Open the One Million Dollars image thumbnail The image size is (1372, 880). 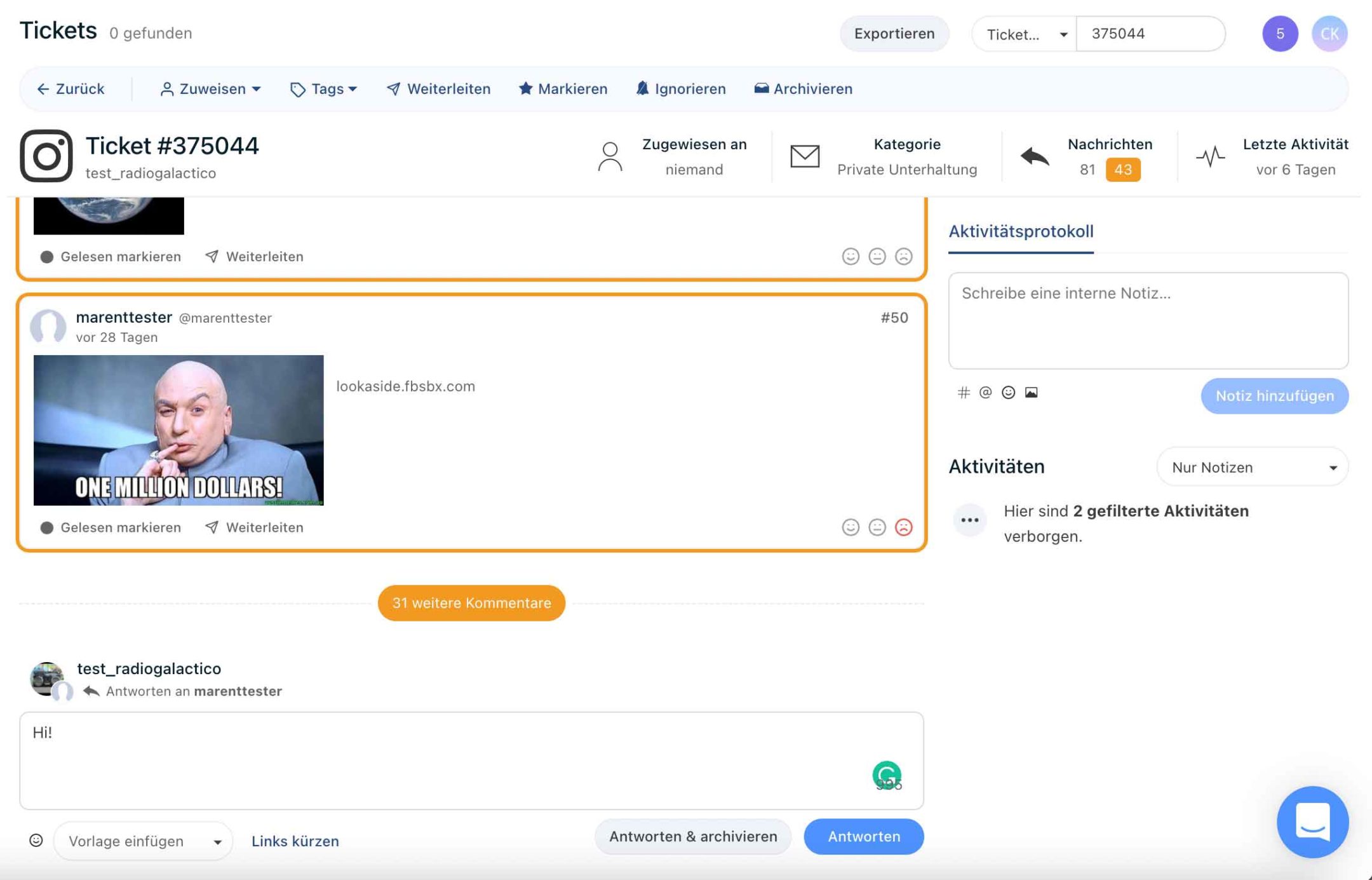pyautogui.click(x=178, y=430)
